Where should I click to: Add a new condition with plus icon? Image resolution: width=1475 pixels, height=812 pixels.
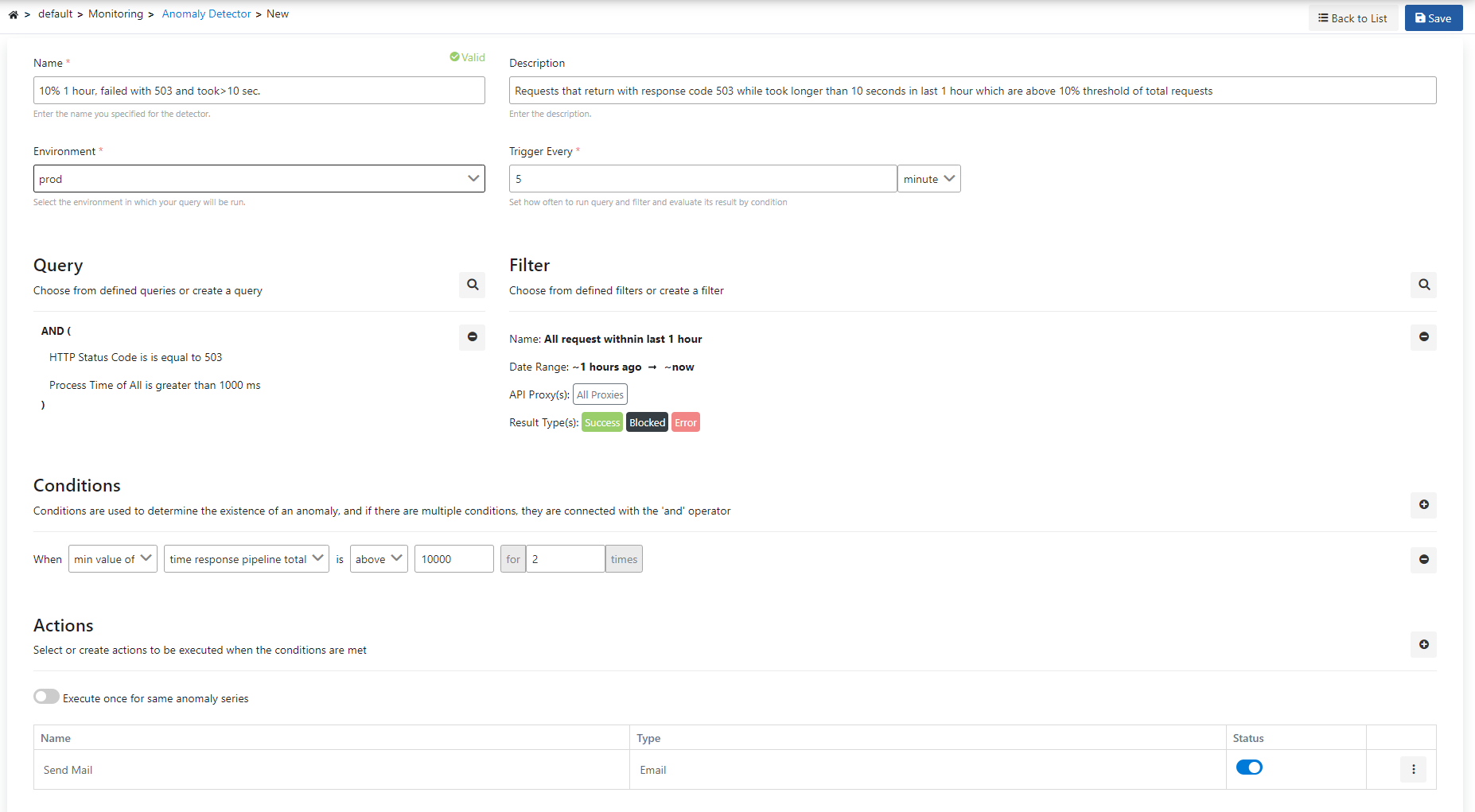point(1423,505)
